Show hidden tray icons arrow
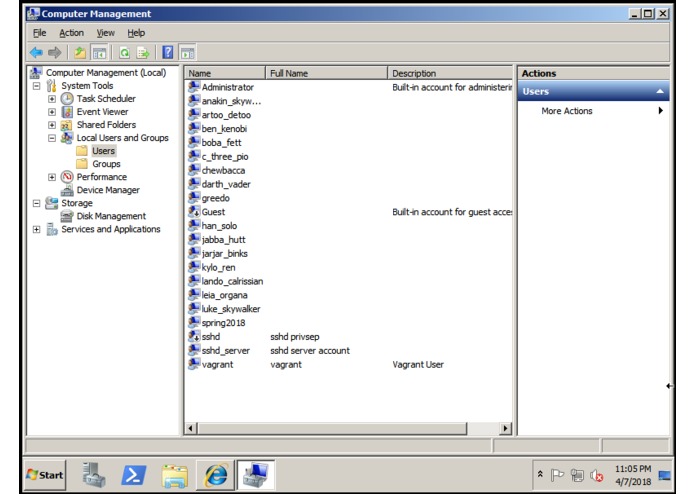The width and height of the screenshot is (695, 494). [540, 474]
